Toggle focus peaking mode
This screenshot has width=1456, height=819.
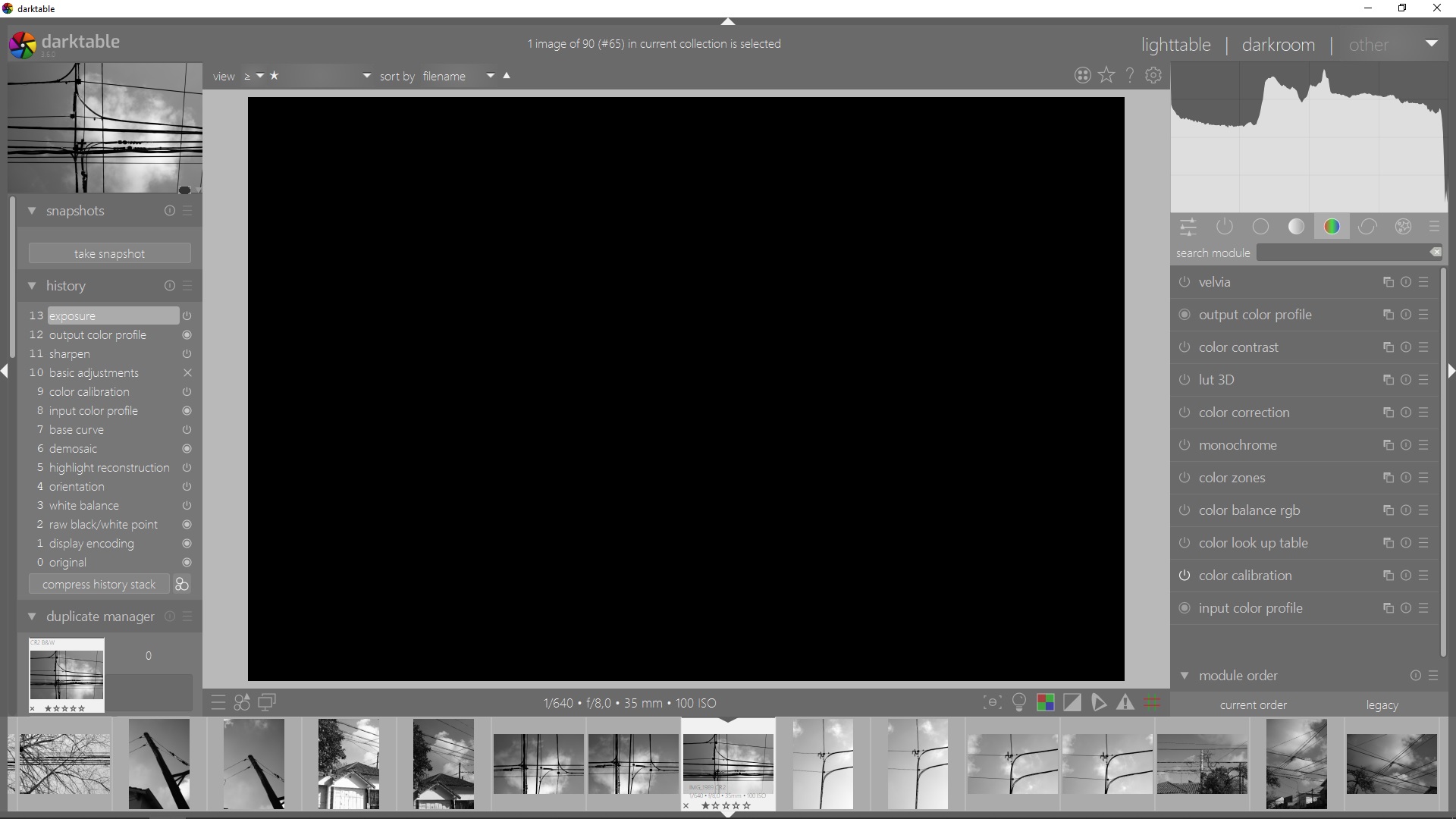[993, 703]
